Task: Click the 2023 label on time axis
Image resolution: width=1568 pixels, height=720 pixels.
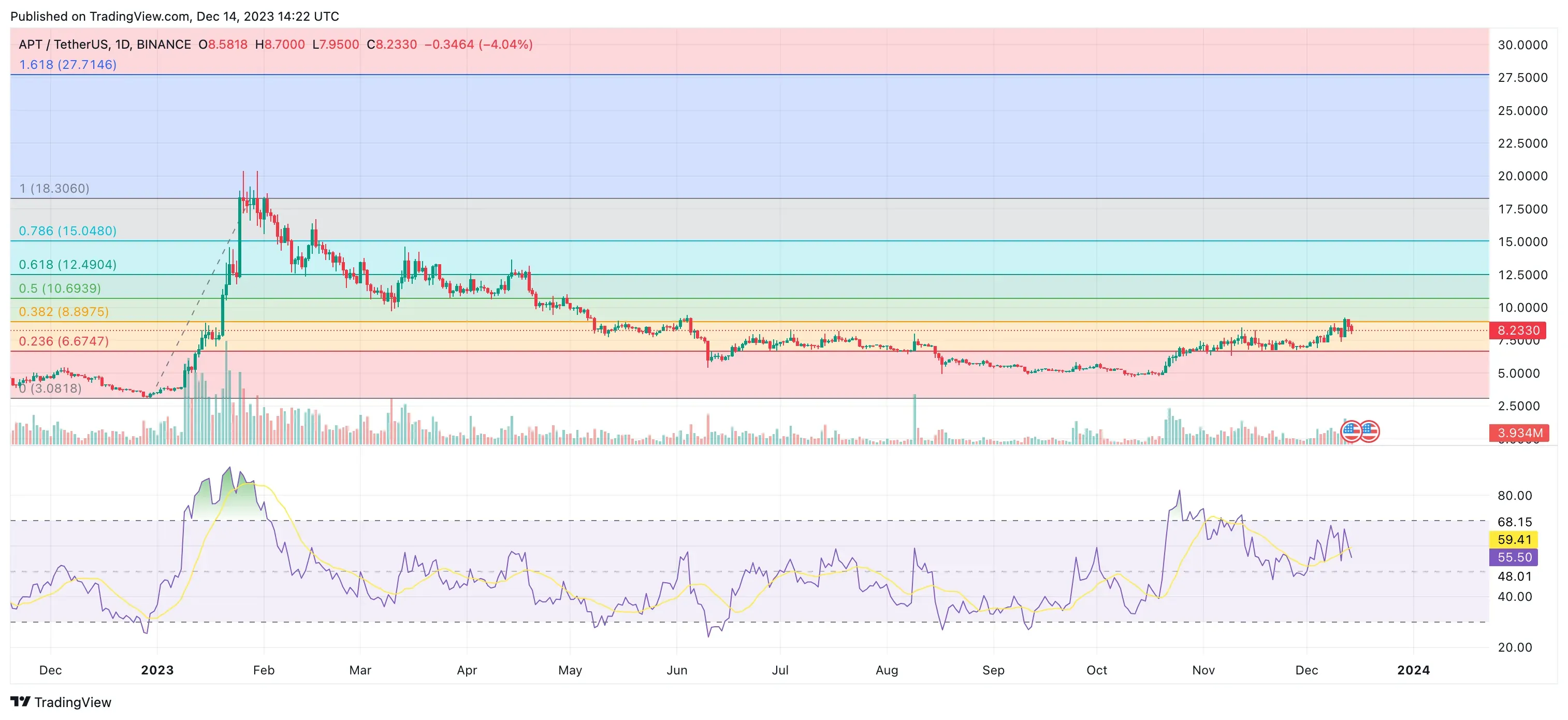Action: (157, 669)
